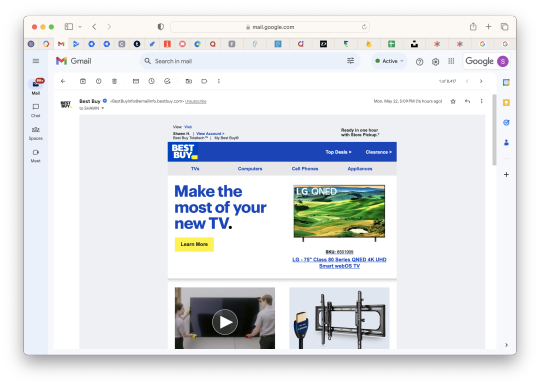Open the Active status dropdown

[389, 61]
